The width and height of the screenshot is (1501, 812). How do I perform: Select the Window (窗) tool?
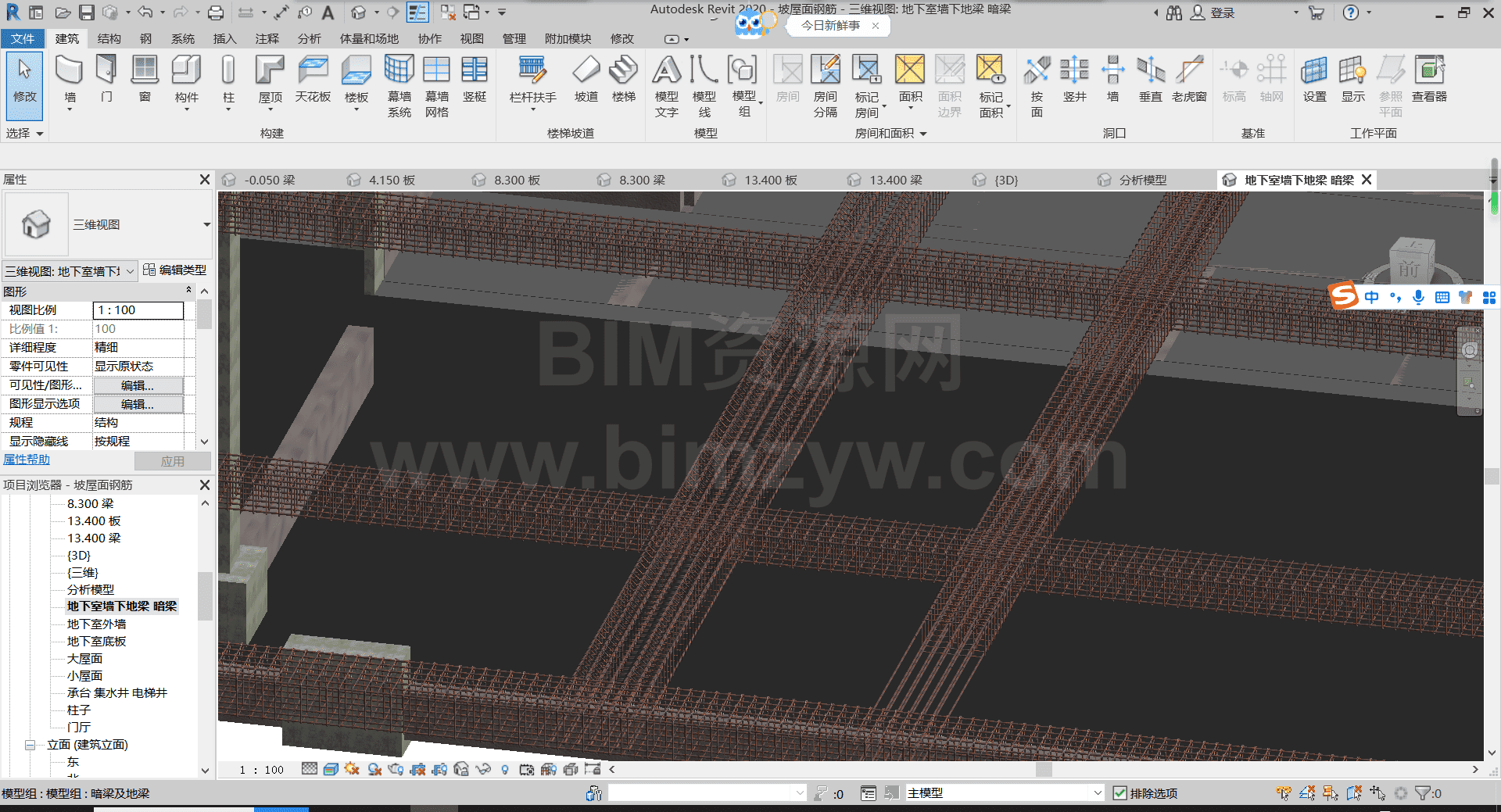pyautogui.click(x=145, y=80)
